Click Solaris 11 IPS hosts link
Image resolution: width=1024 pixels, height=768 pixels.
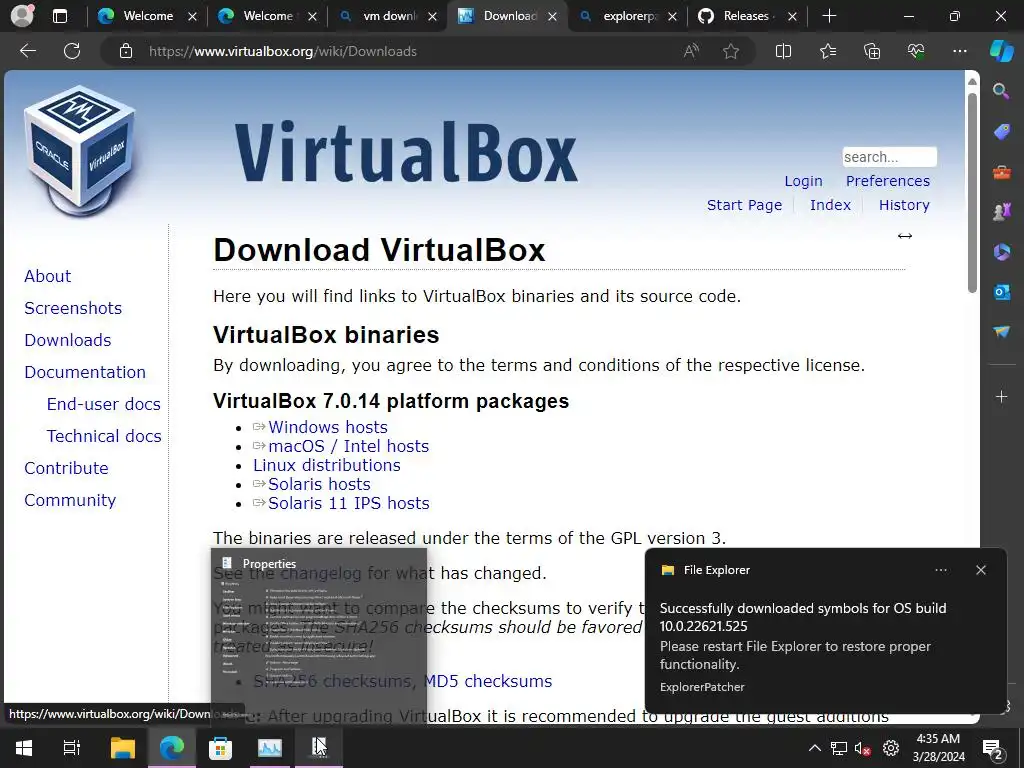[349, 503]
